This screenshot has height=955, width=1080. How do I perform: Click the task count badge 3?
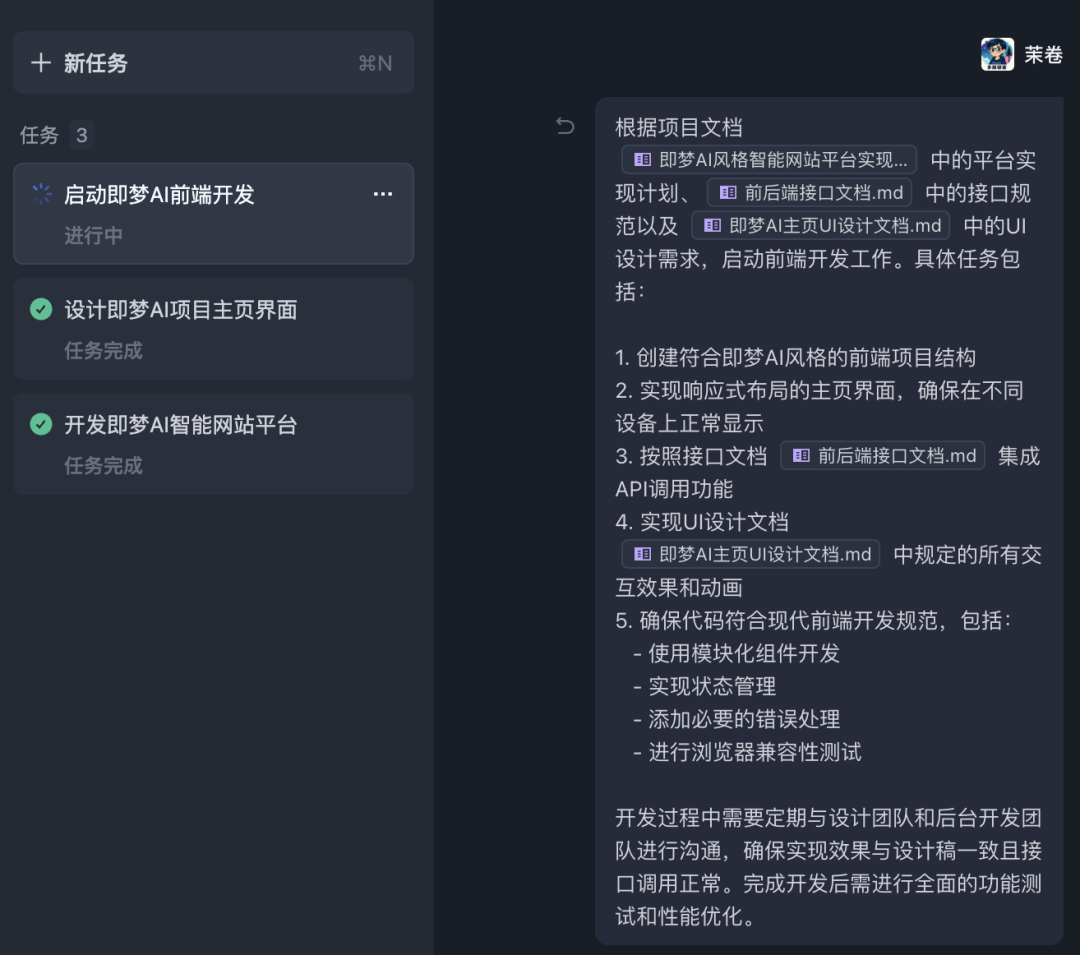(x=82, y=135)
